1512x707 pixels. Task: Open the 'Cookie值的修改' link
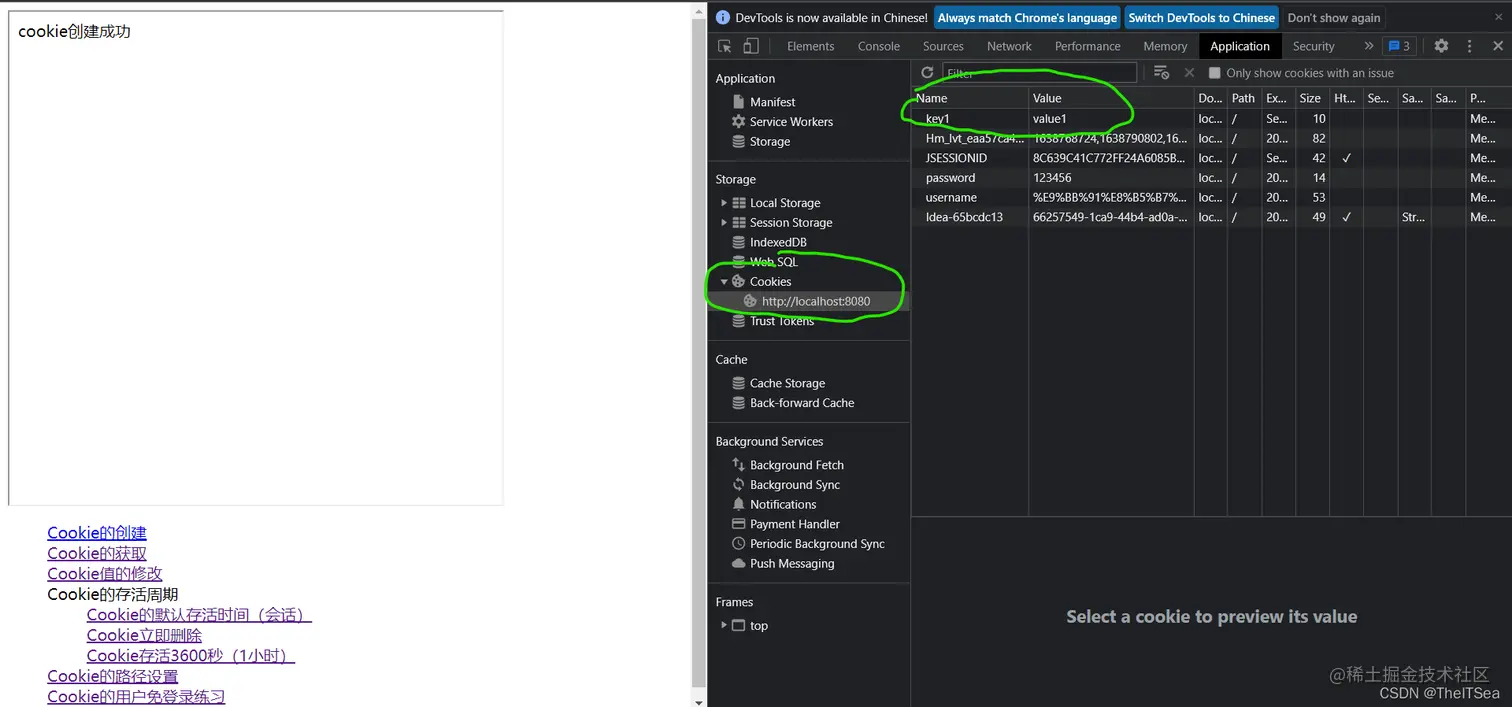(105, 574)
